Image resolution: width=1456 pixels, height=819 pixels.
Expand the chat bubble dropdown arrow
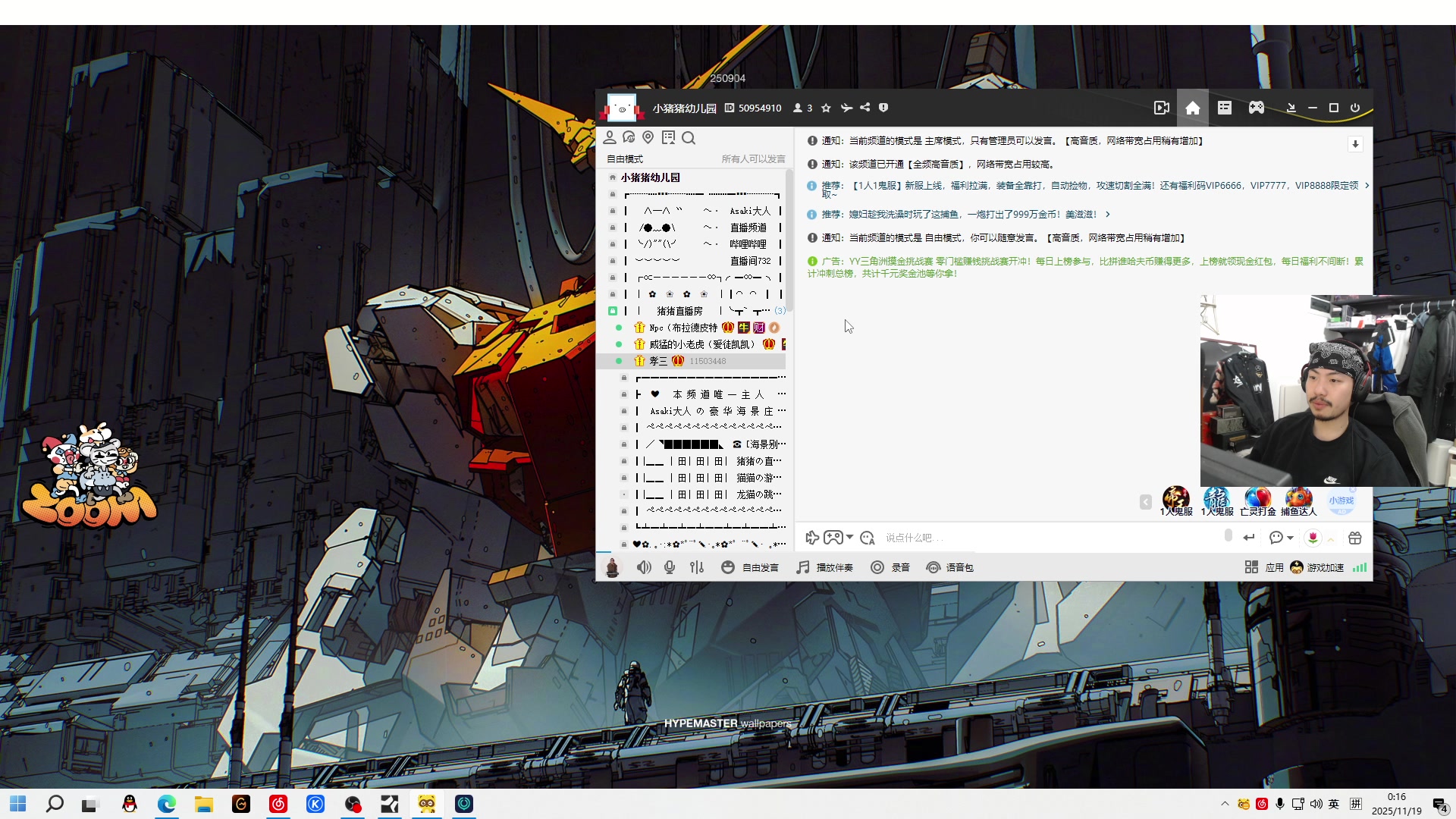[1290, 538]
